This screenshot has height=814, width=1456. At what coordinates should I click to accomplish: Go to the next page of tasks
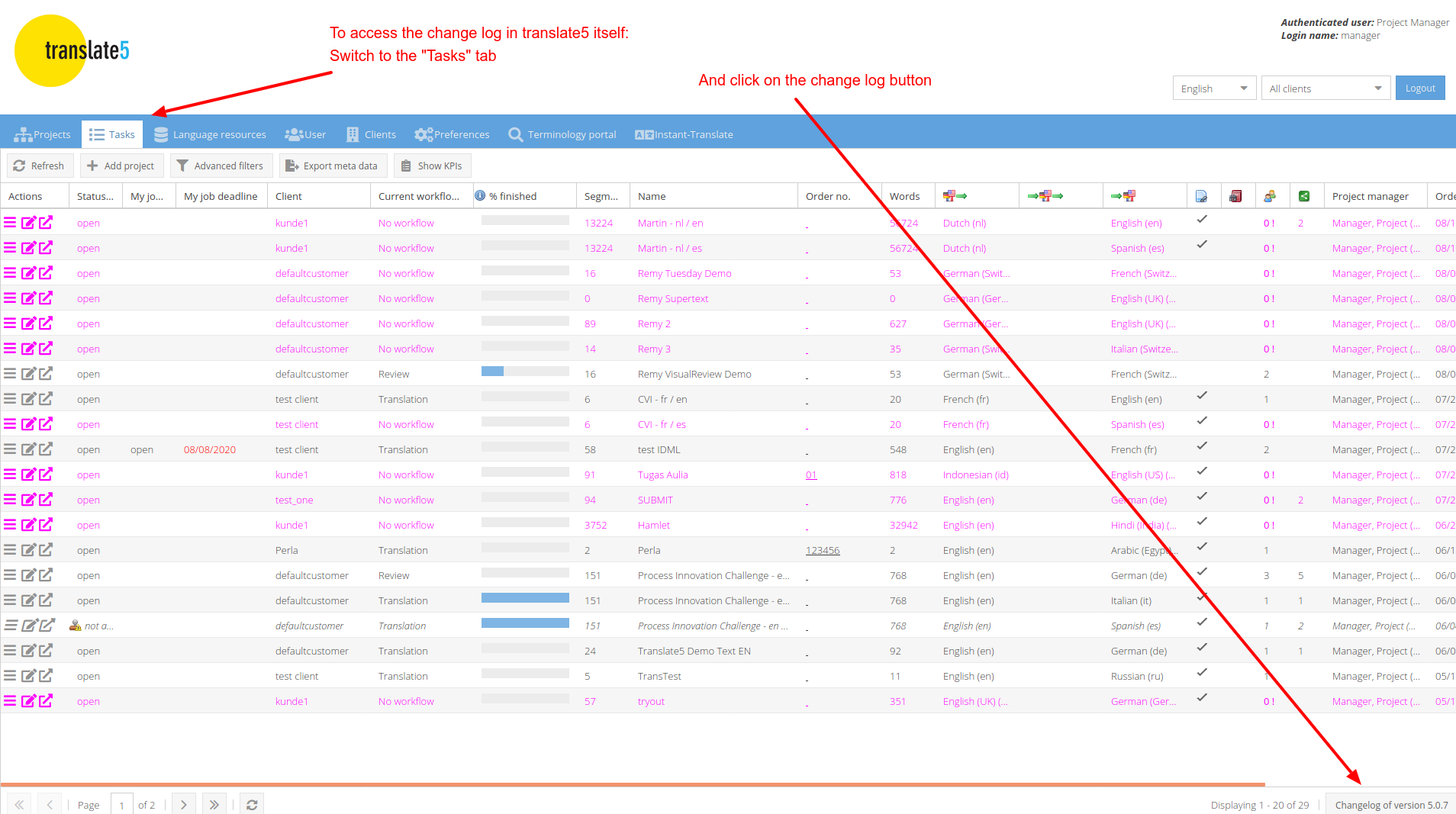184,804
